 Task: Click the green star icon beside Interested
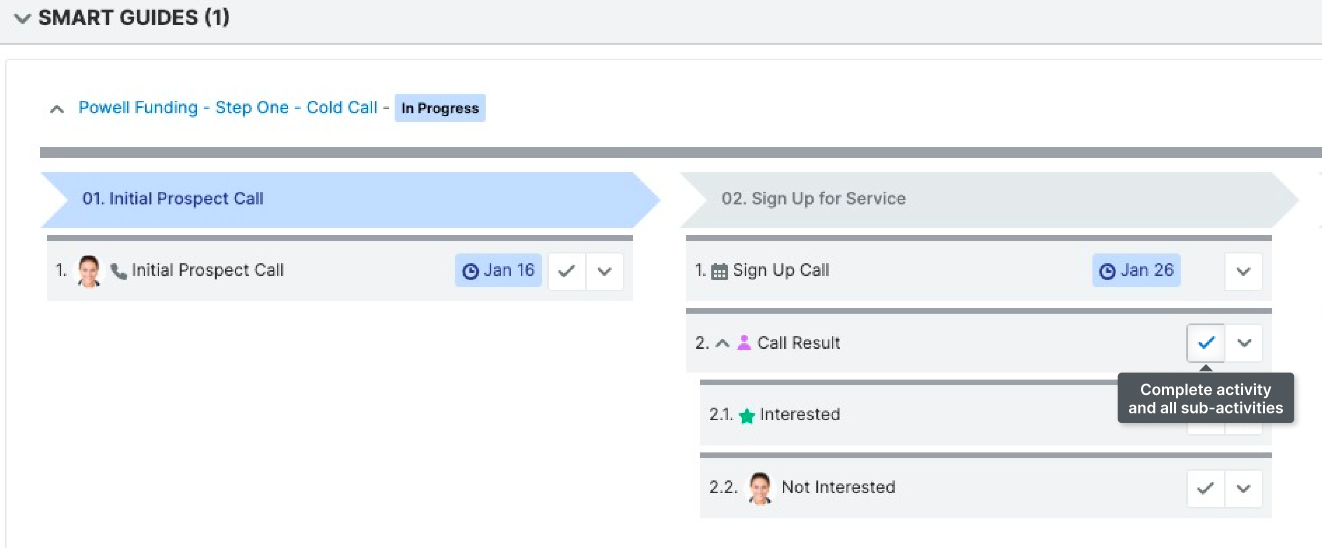tap(746, 416)
